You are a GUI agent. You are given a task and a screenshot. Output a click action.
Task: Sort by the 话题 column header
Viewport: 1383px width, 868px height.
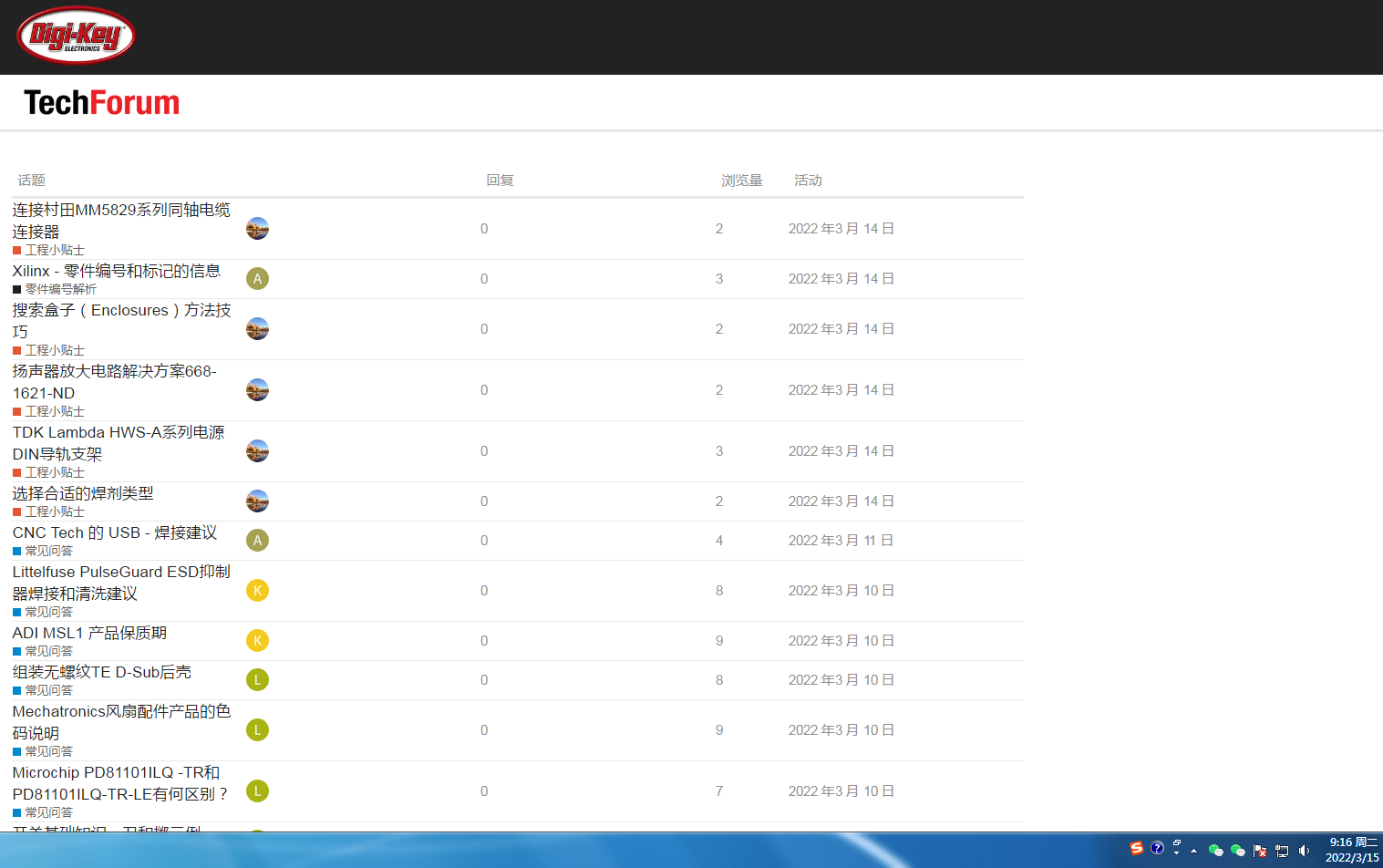point(31,181)
